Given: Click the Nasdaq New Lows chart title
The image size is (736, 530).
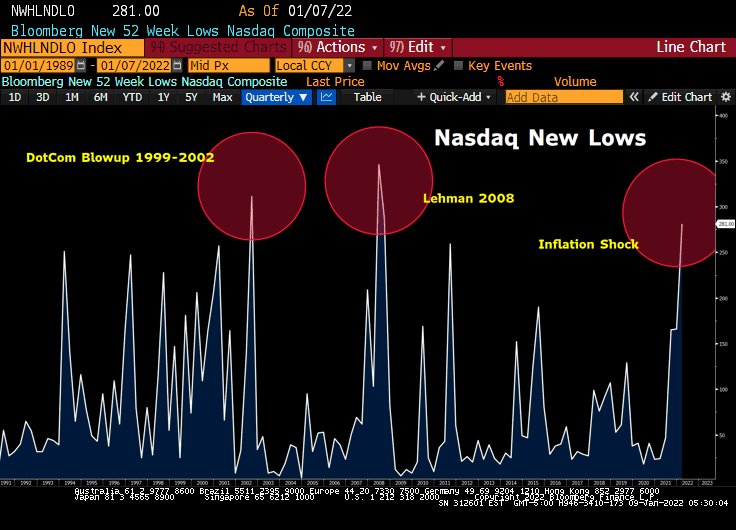Looking at the screenshot, I should click(540, 138).
